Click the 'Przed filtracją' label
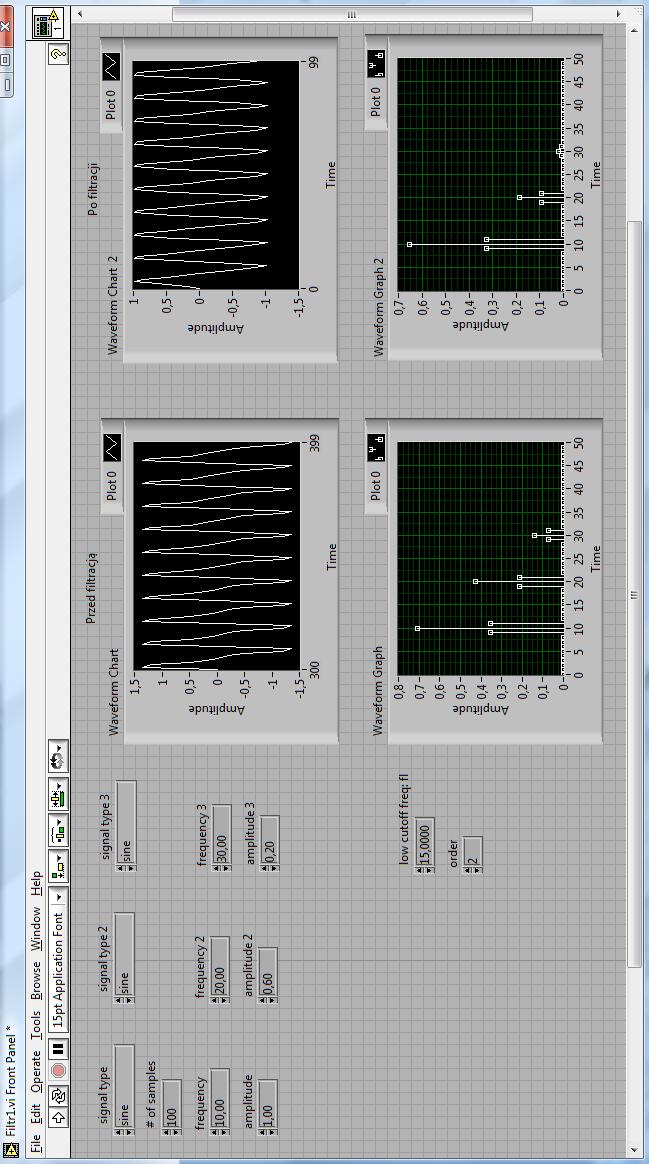 tap(91, 586)
